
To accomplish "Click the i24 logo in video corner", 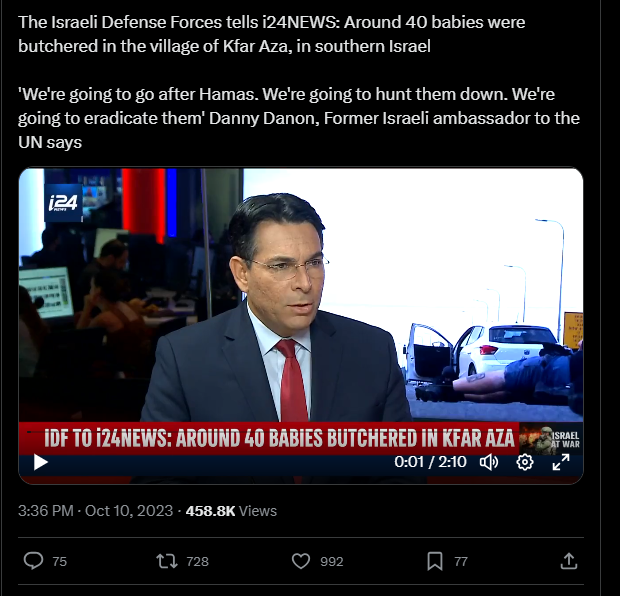I will 63,202.
